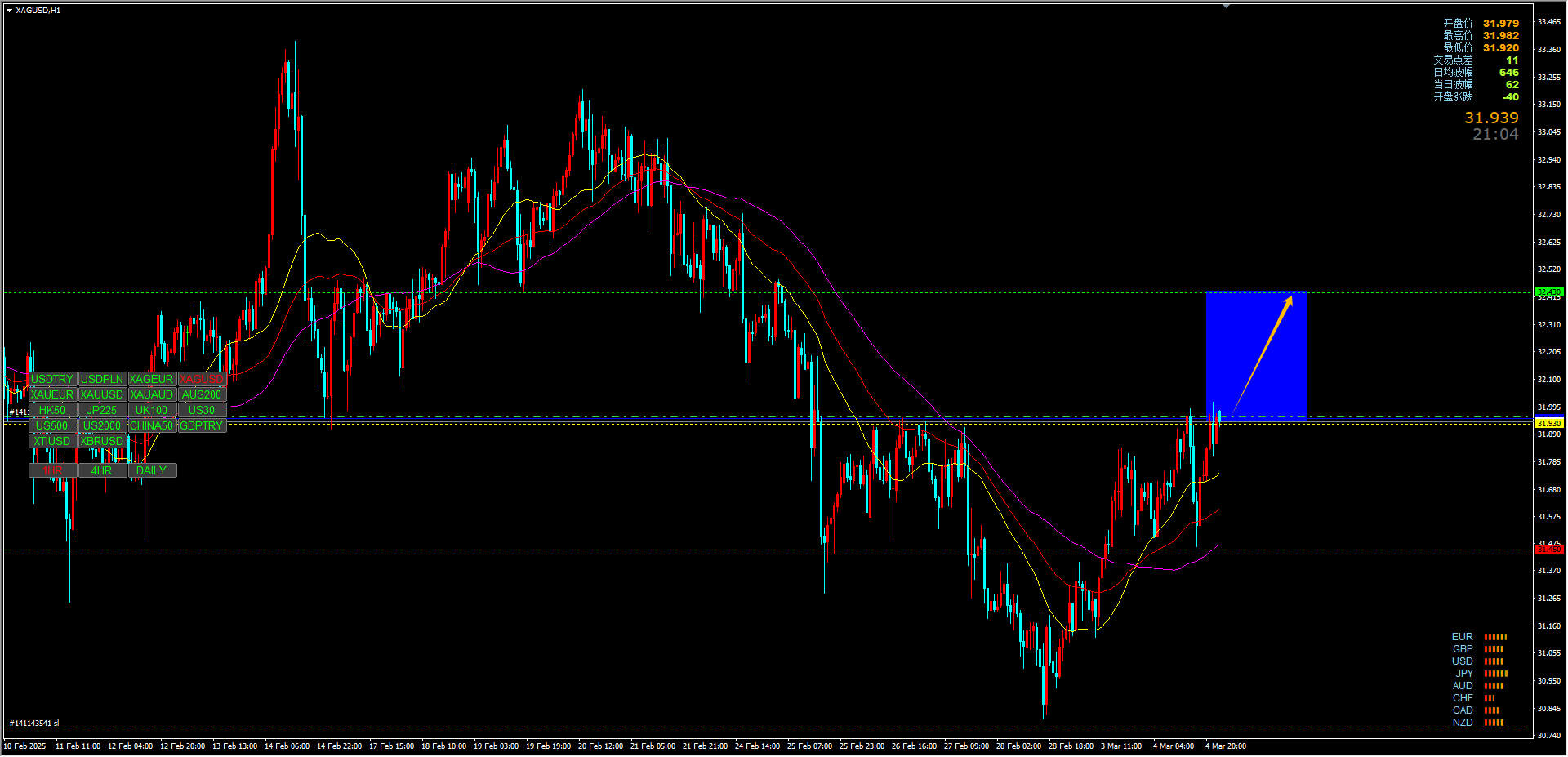This screenshot has height=757, width=1568.
Task: Load the US500 index chart
Action: (x=53, y=425)
